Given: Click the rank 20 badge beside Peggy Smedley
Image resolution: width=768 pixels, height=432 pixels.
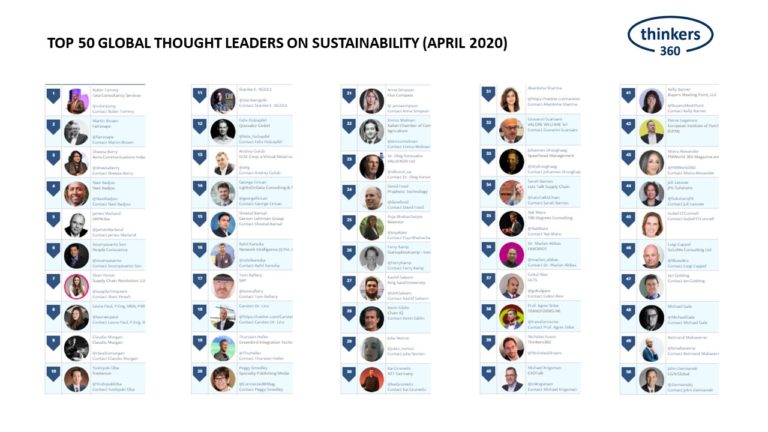Looking at the screenshot, I should (x=200, y=374).
